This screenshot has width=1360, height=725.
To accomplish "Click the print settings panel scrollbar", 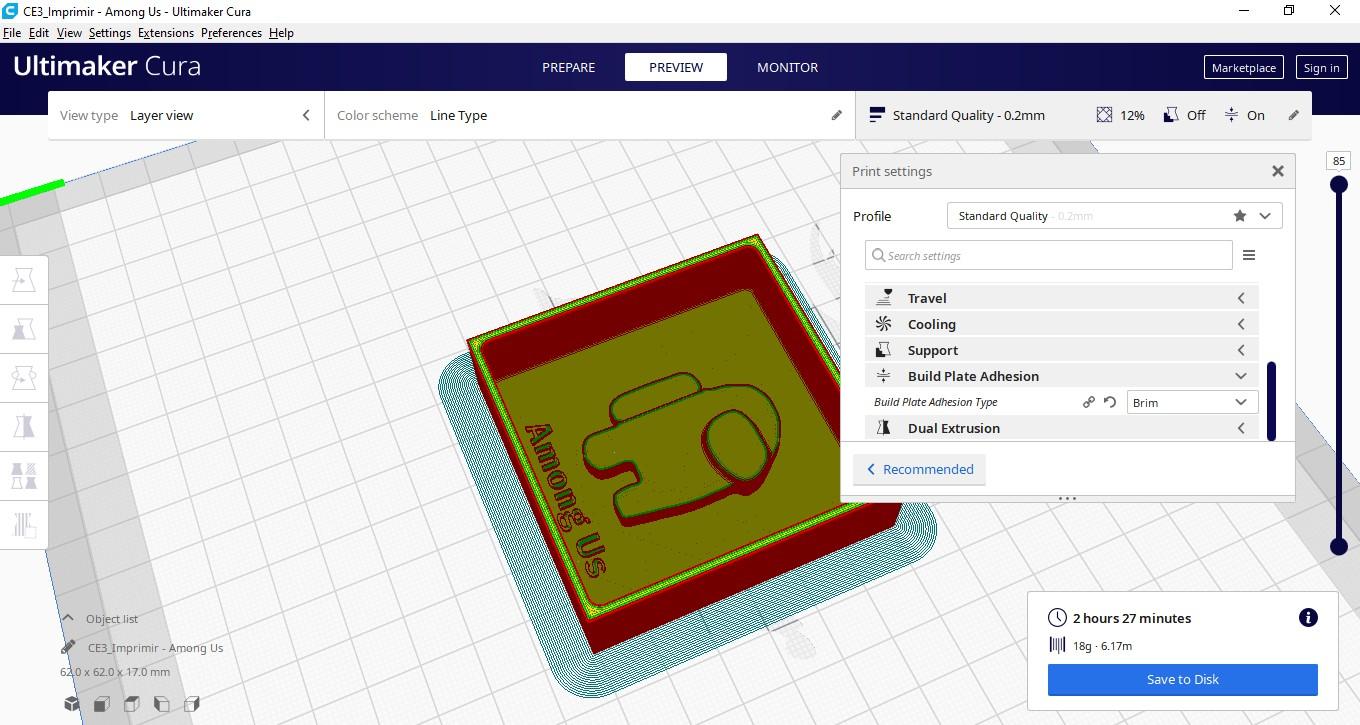I will pos(1271,400).
